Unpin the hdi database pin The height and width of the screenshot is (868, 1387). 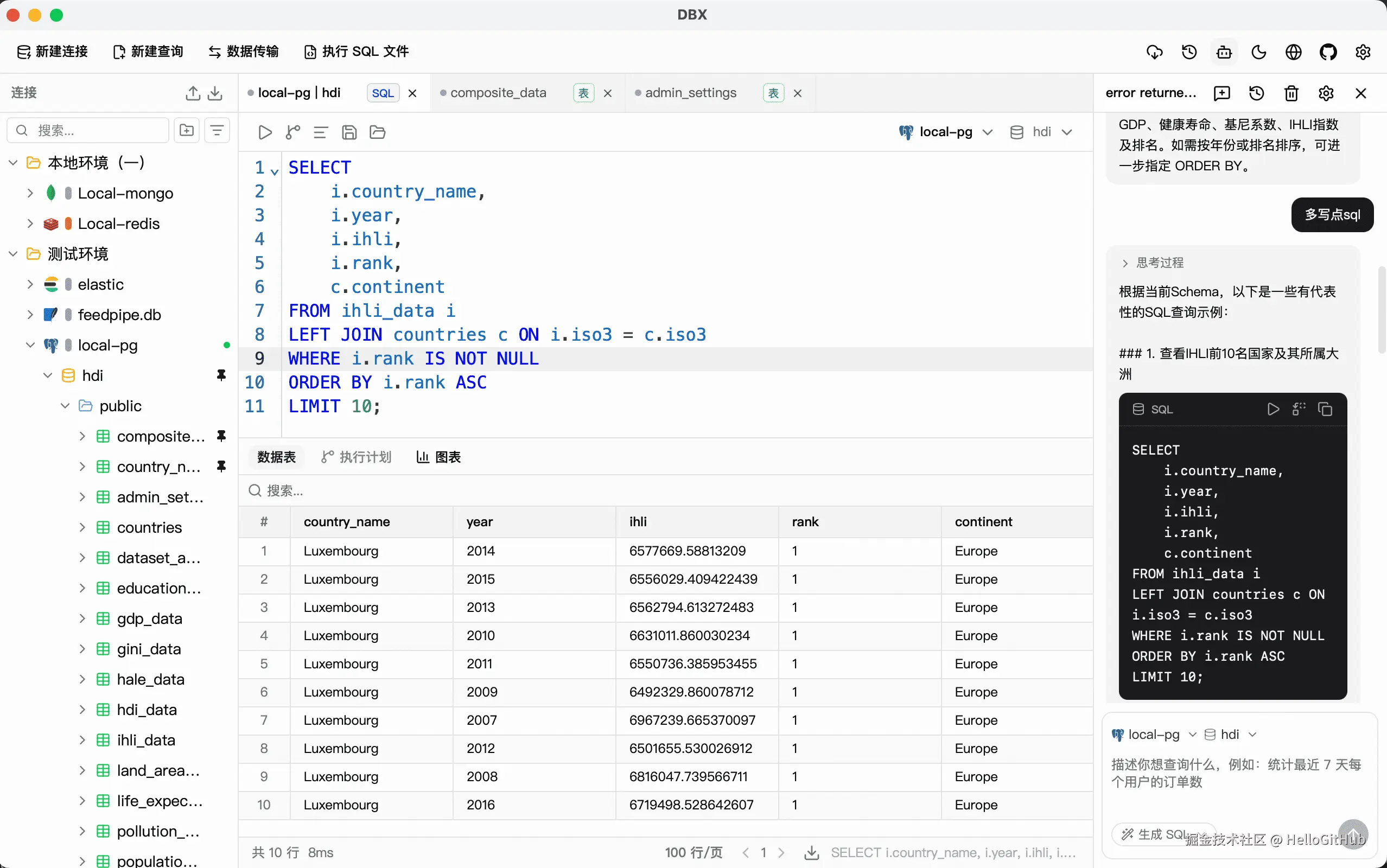pyautogui.click(x=221, y=375)
